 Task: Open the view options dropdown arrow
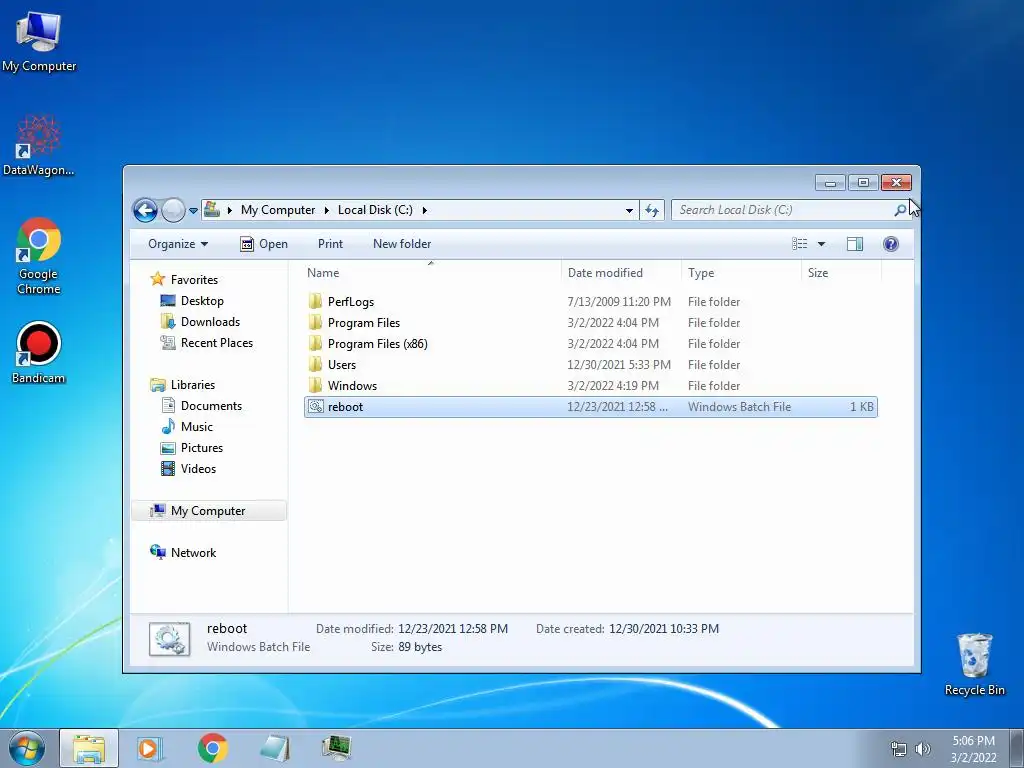(822, 244)
